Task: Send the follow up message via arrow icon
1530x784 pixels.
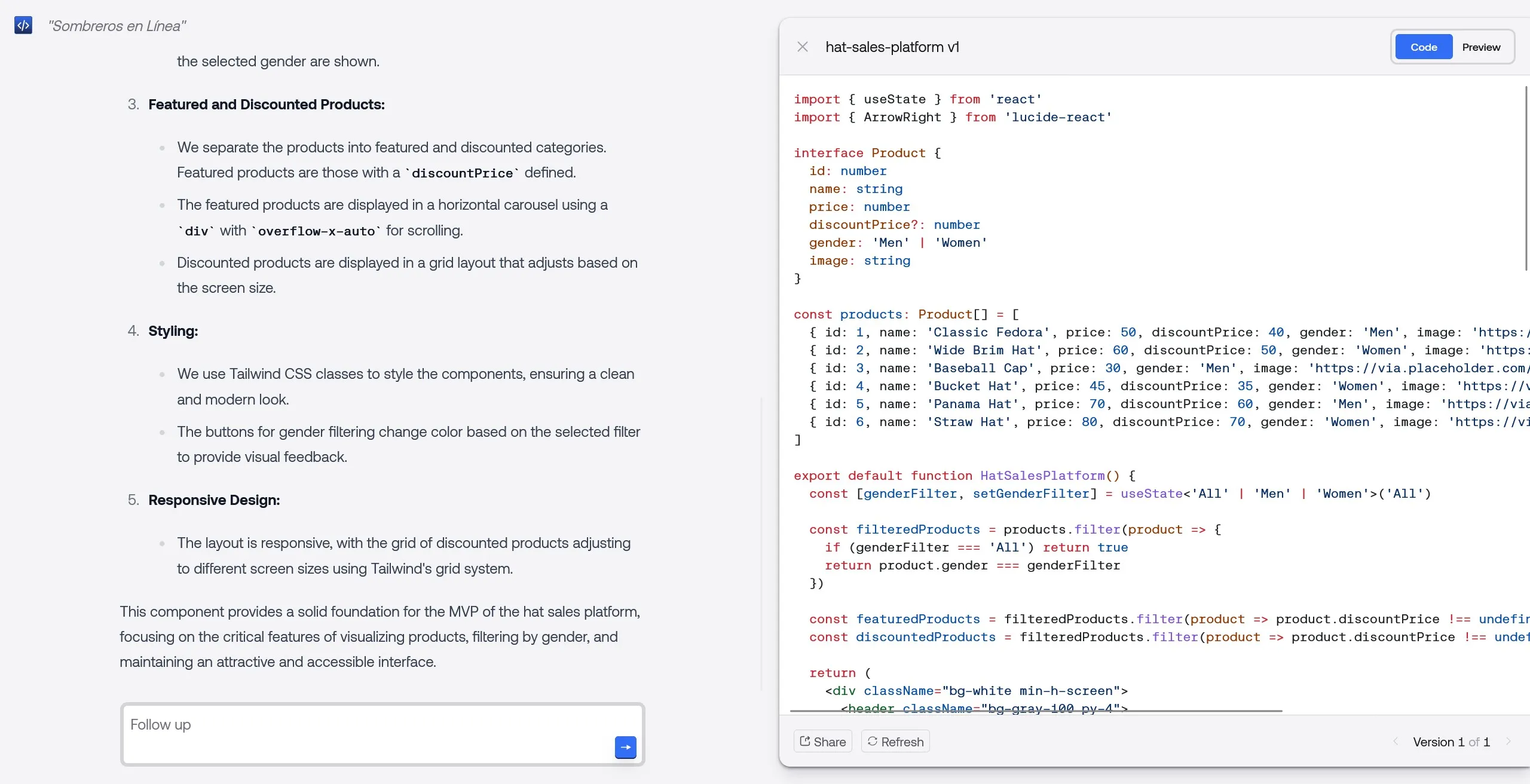Action: pos(625,747)
